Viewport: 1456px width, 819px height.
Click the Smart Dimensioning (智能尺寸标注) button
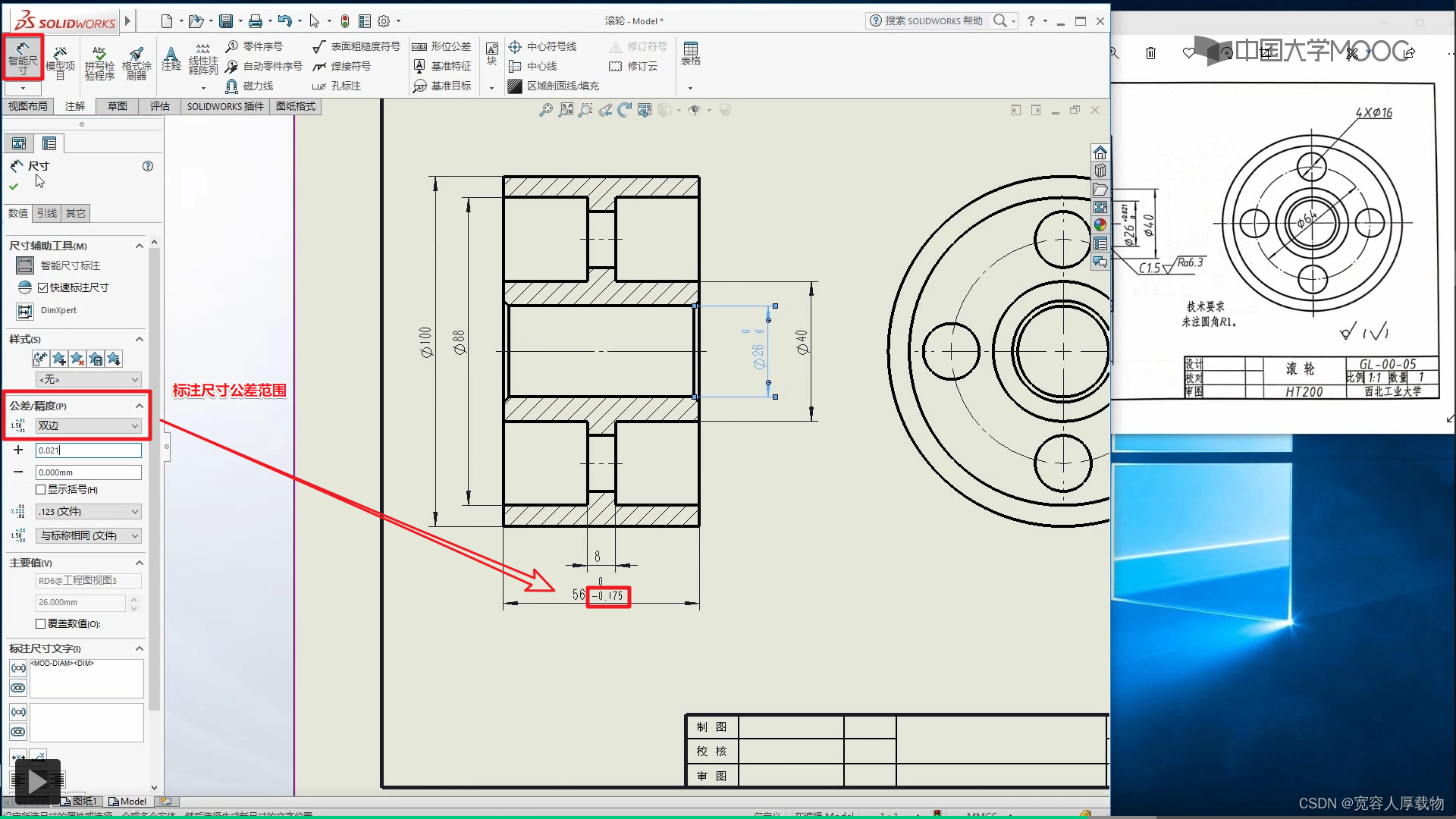(25, 265)
